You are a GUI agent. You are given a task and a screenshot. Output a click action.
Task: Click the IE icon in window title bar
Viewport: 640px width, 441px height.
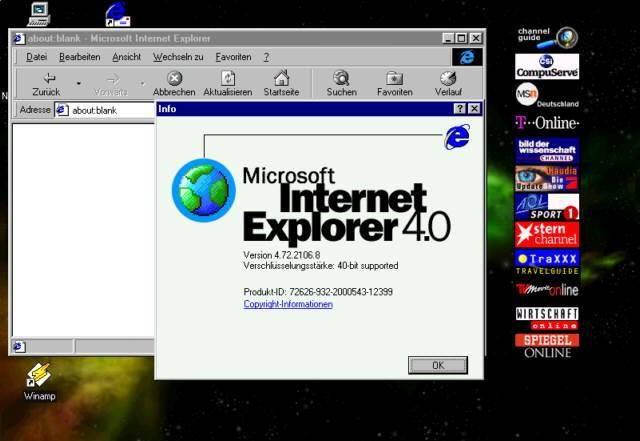18,39
